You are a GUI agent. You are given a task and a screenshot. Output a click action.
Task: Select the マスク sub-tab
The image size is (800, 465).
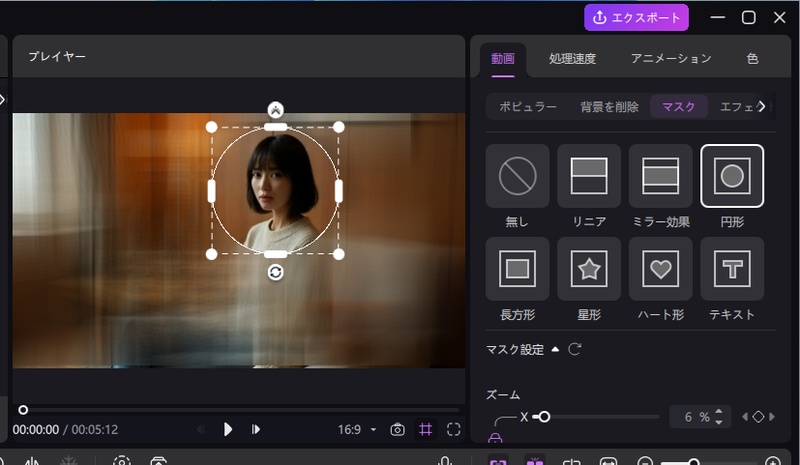tap(679, 107)
